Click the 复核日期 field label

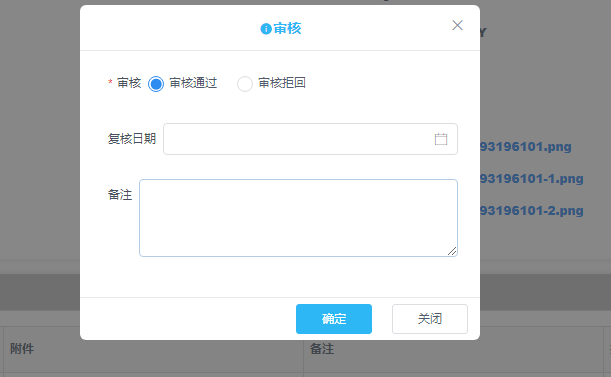click(132, 139)
